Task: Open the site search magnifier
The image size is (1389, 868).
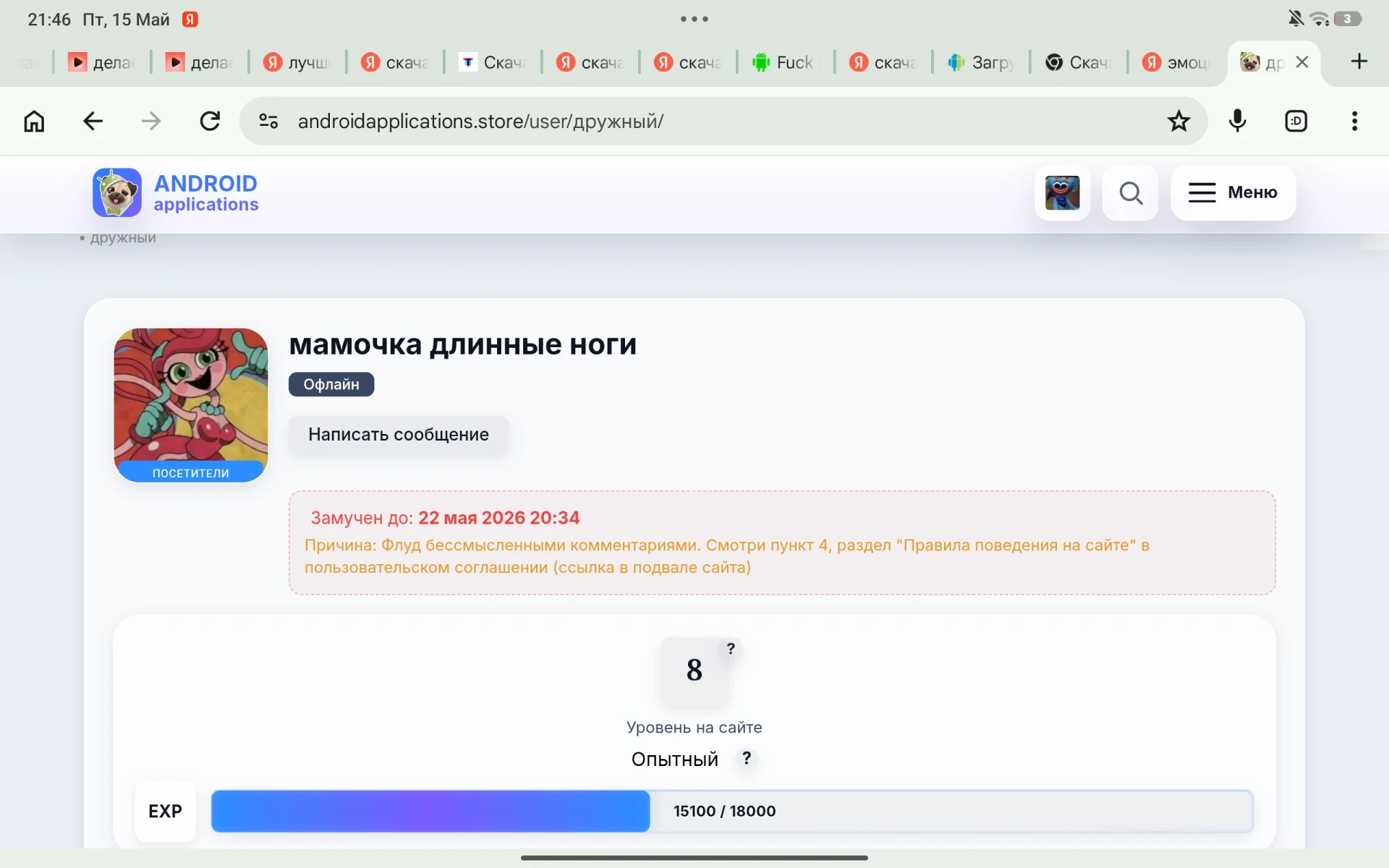Action: [1131, 193]
